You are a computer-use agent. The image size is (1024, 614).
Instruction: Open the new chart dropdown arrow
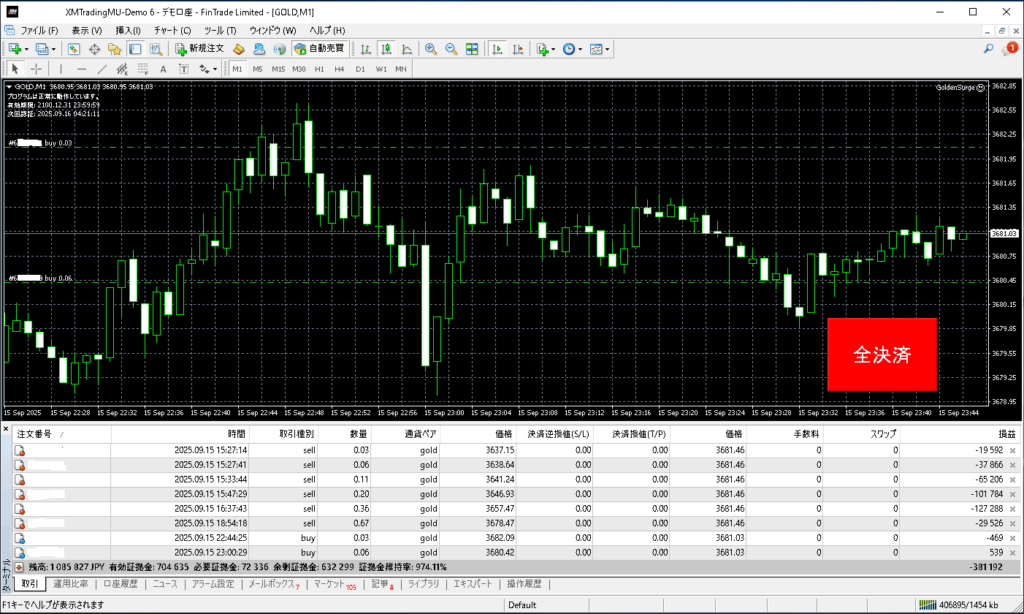coord(28,48)
